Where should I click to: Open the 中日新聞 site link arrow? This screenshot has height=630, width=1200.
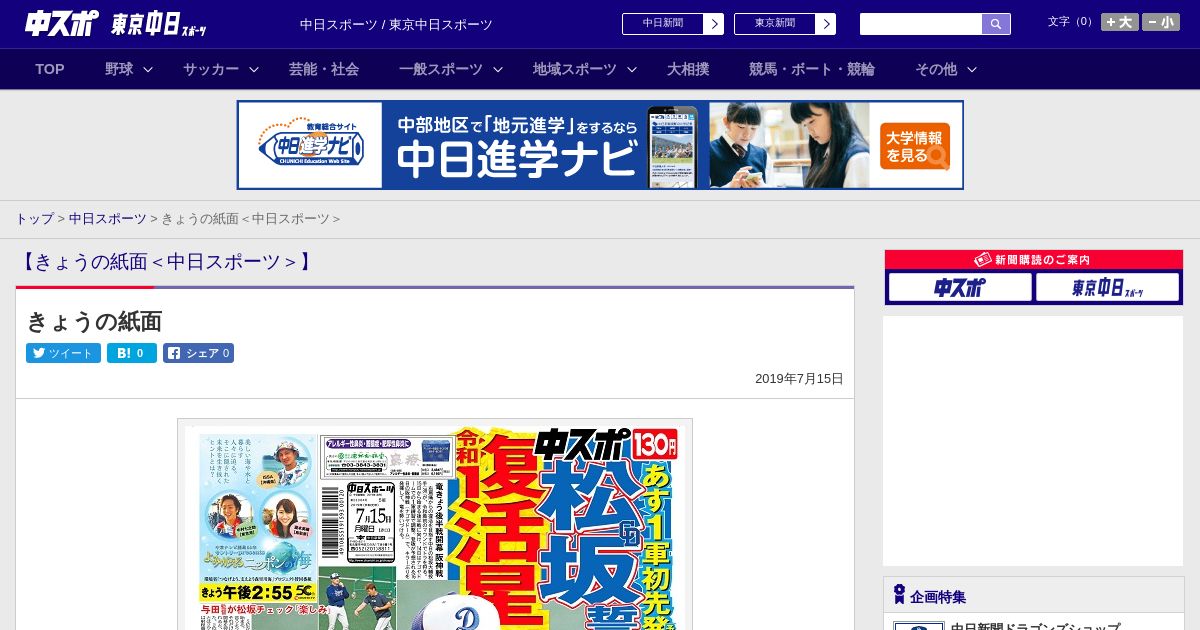(x=713, y=24)
